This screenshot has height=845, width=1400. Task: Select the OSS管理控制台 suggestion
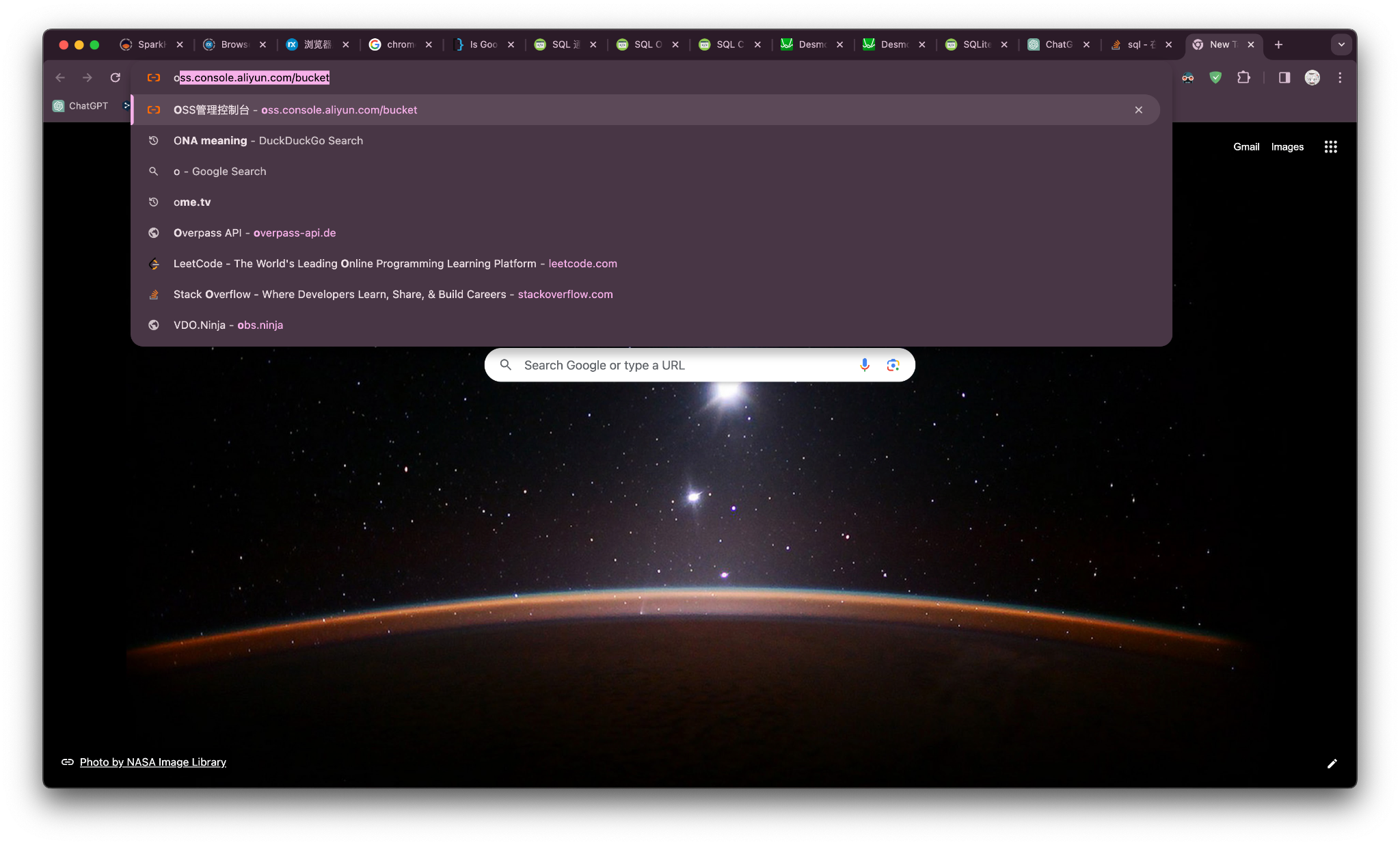(x=295, y=109)
